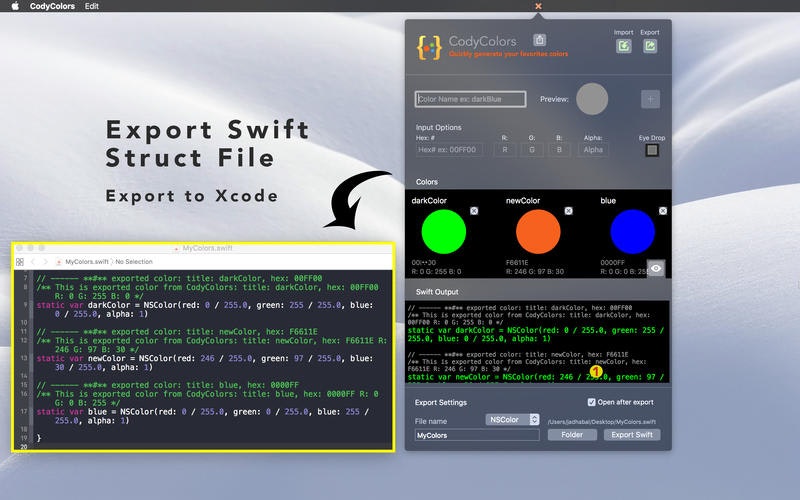Click the orange CodyColors menu bar icon

pos(538,6)
